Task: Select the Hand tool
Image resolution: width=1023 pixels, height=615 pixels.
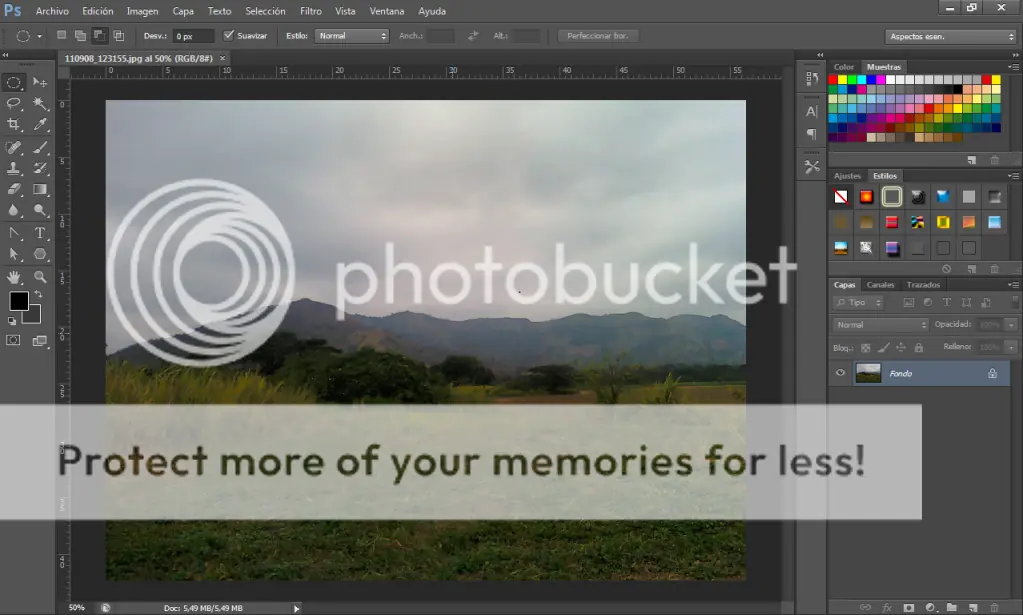Action: [x=14, y=277]
